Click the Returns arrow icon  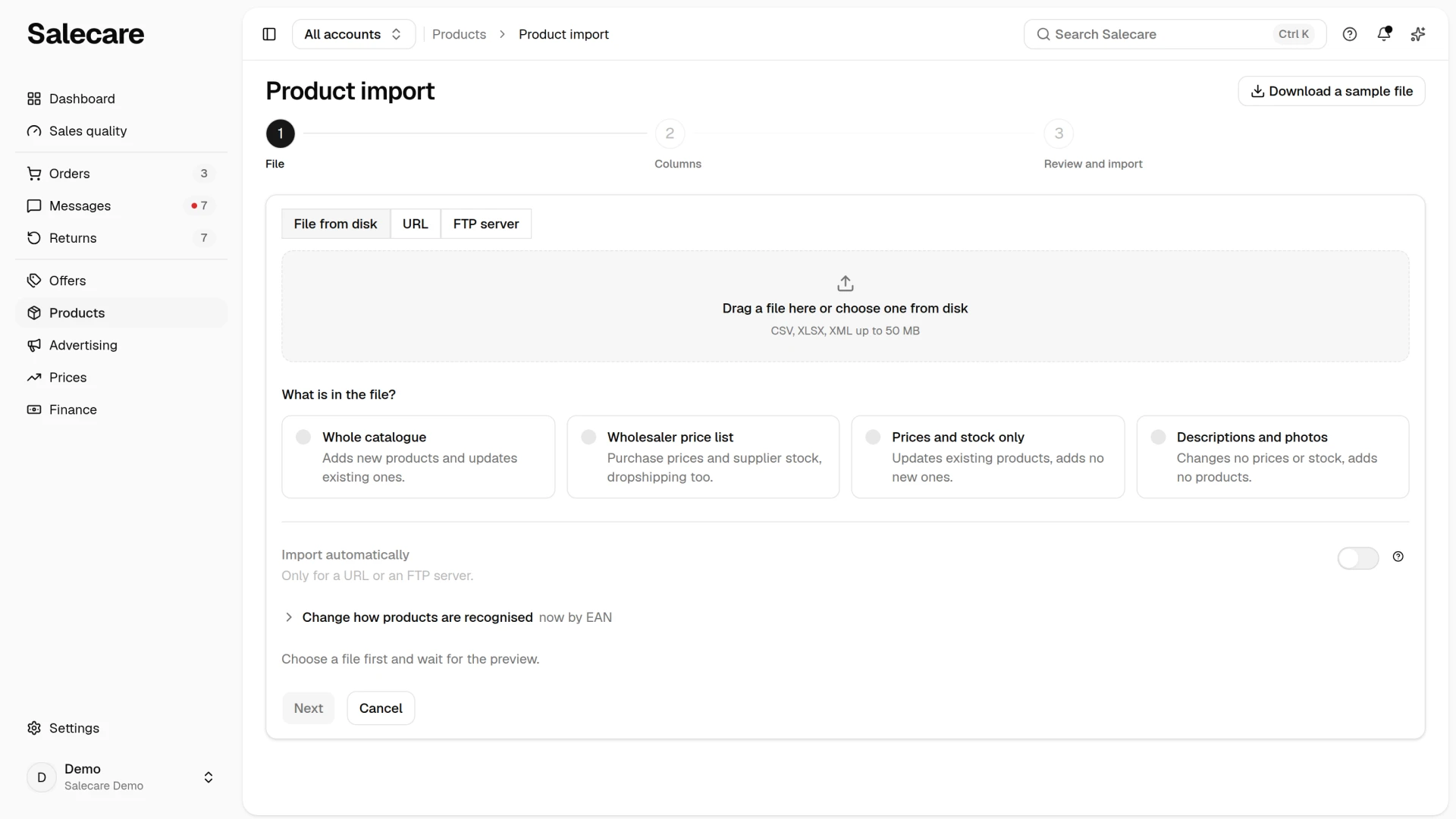(x=34, y=238)
